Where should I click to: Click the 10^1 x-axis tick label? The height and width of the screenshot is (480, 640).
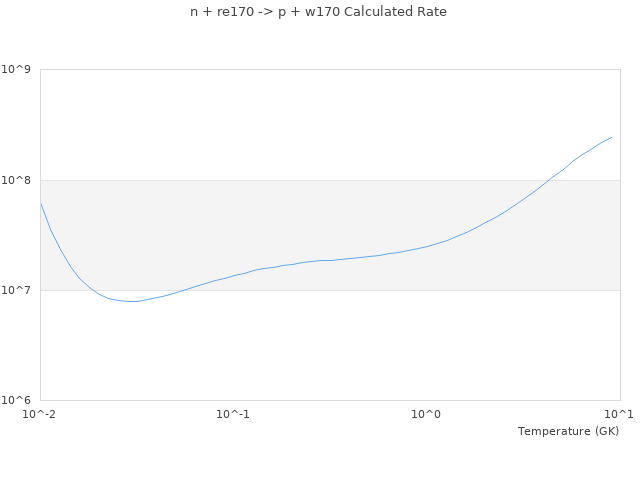618,414
